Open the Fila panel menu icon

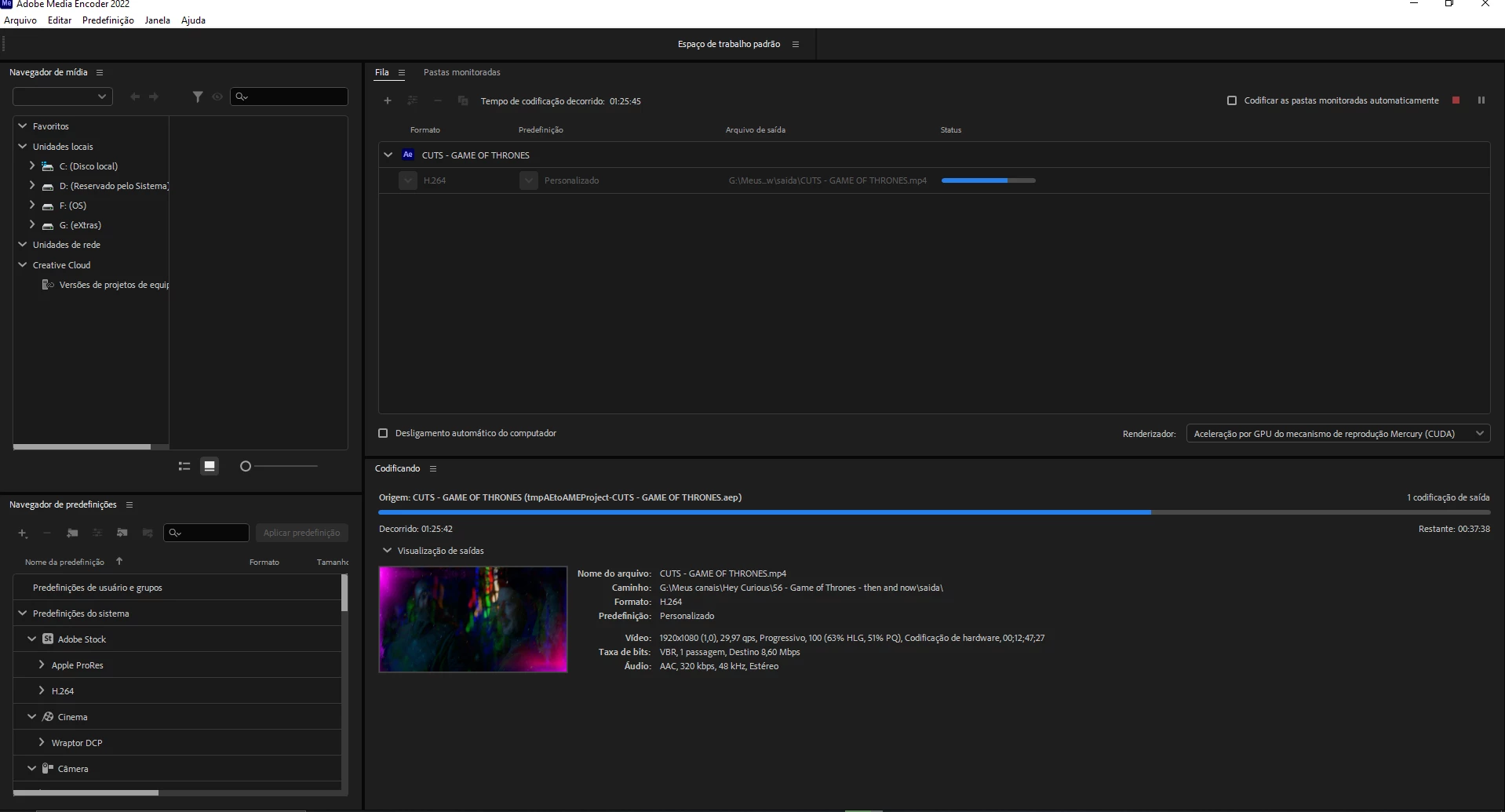(x=402, y=72)
